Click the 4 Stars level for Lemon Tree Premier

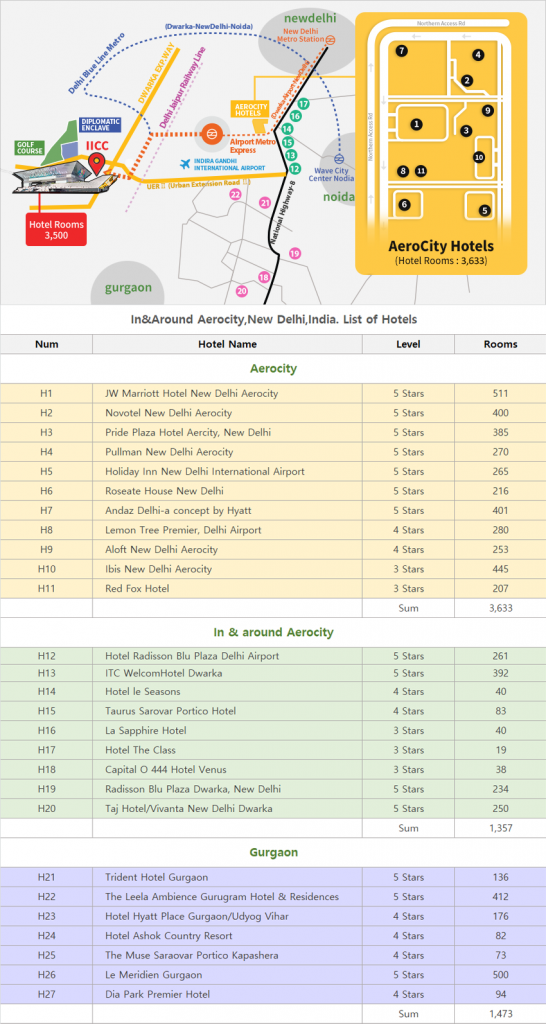click(408, 530)
